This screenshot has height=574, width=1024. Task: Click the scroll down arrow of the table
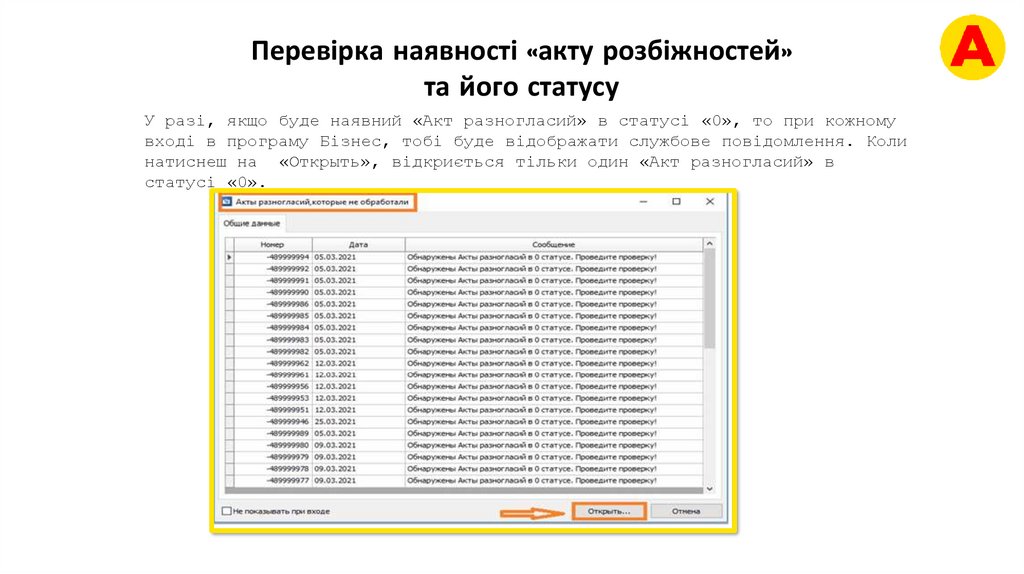(x=709, y=488)
